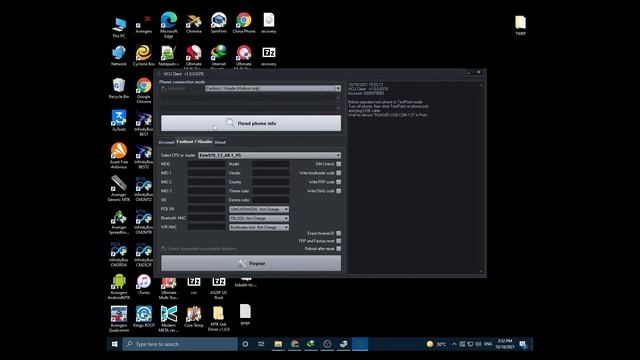Launch Avengers Qualcomm desktop shortcut
Screen dimensions: 640x360
click(x=119, y=319)
